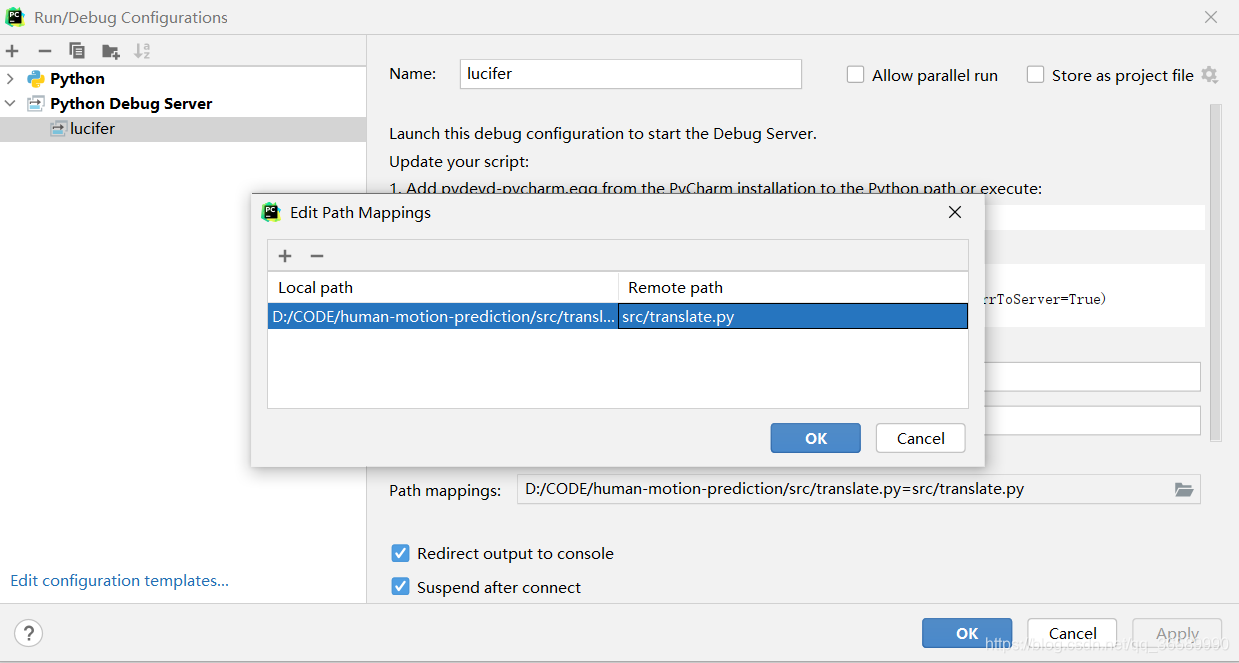The width and height of the screenshot is (1239, 663).
Task: Enable Allow parallel run checkbox
Action: pyautogui.click(x=855, y=75)
